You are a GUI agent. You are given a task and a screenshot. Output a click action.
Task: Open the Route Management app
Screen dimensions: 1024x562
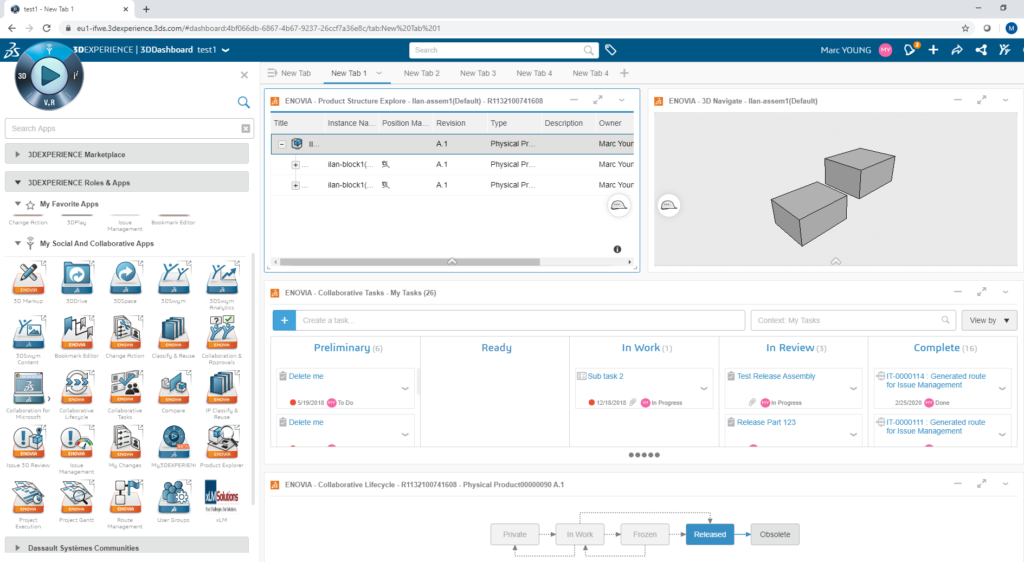point(125,498)
